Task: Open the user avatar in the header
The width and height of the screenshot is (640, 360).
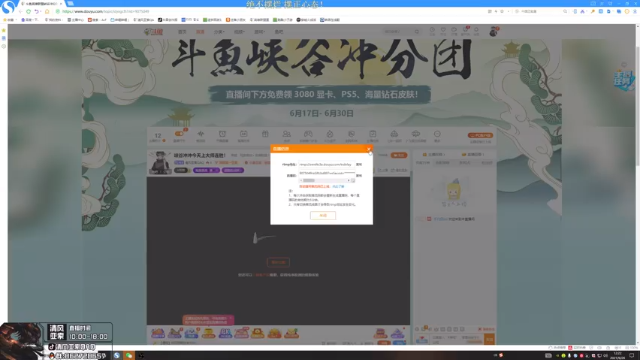Action: point(493,31)
